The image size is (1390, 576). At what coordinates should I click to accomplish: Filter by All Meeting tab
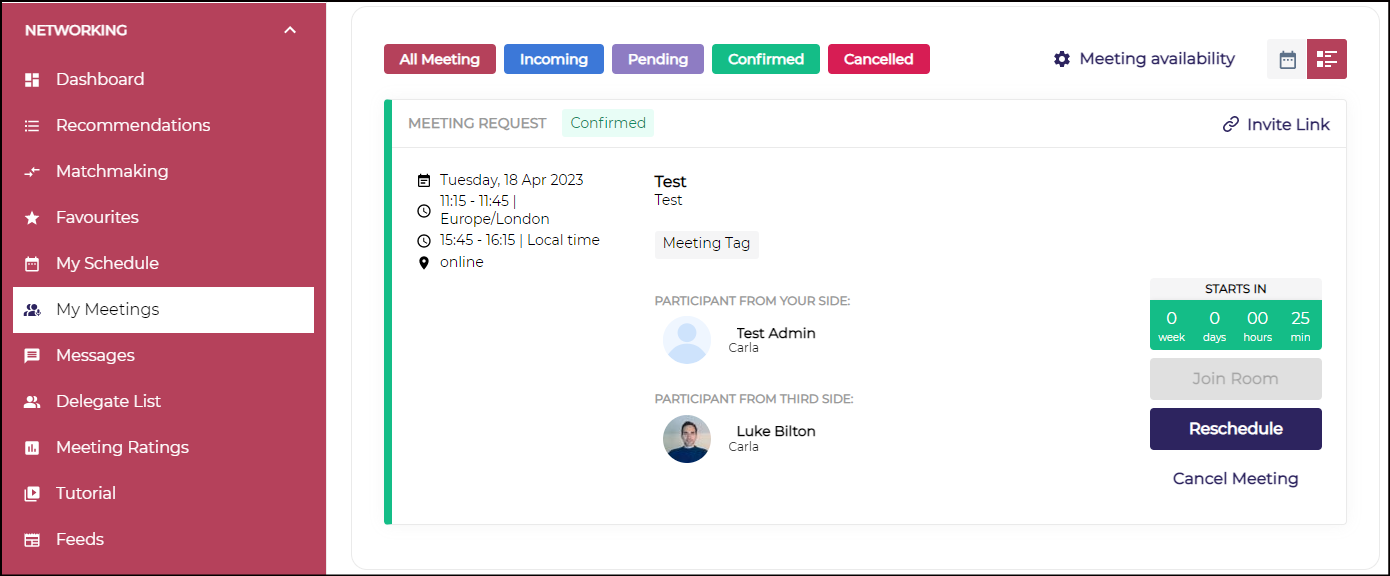click(x=440, y=59)
